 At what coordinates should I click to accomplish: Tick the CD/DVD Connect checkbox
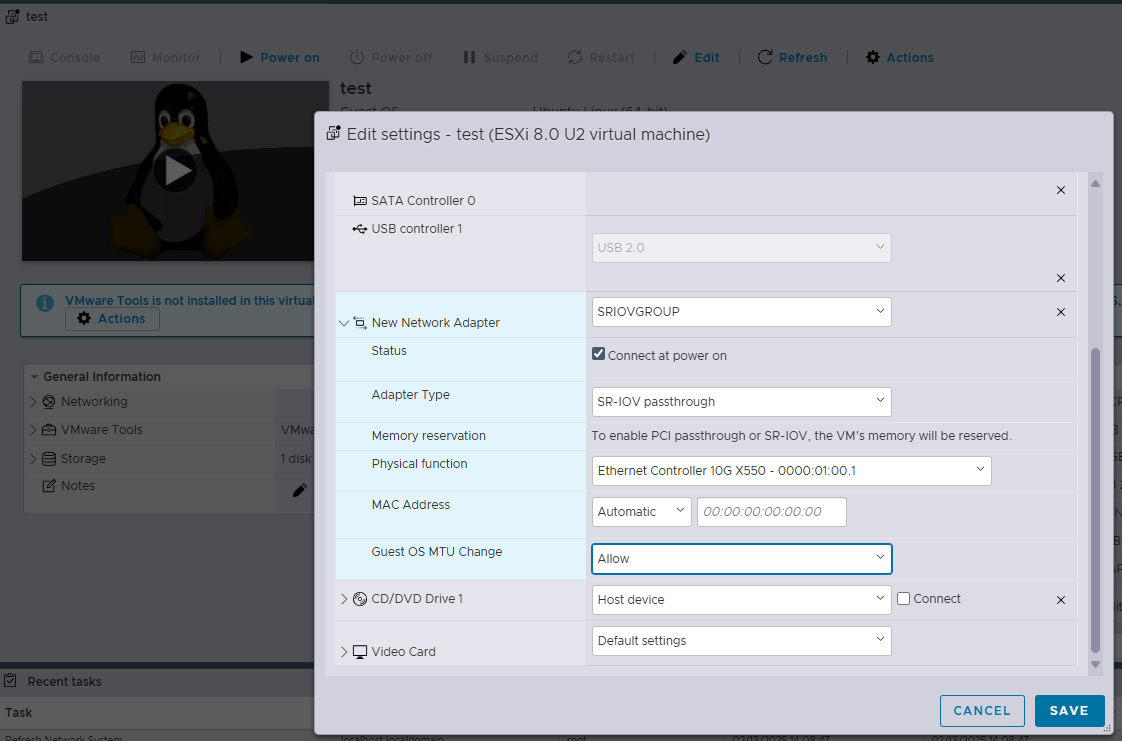point(904,599)
